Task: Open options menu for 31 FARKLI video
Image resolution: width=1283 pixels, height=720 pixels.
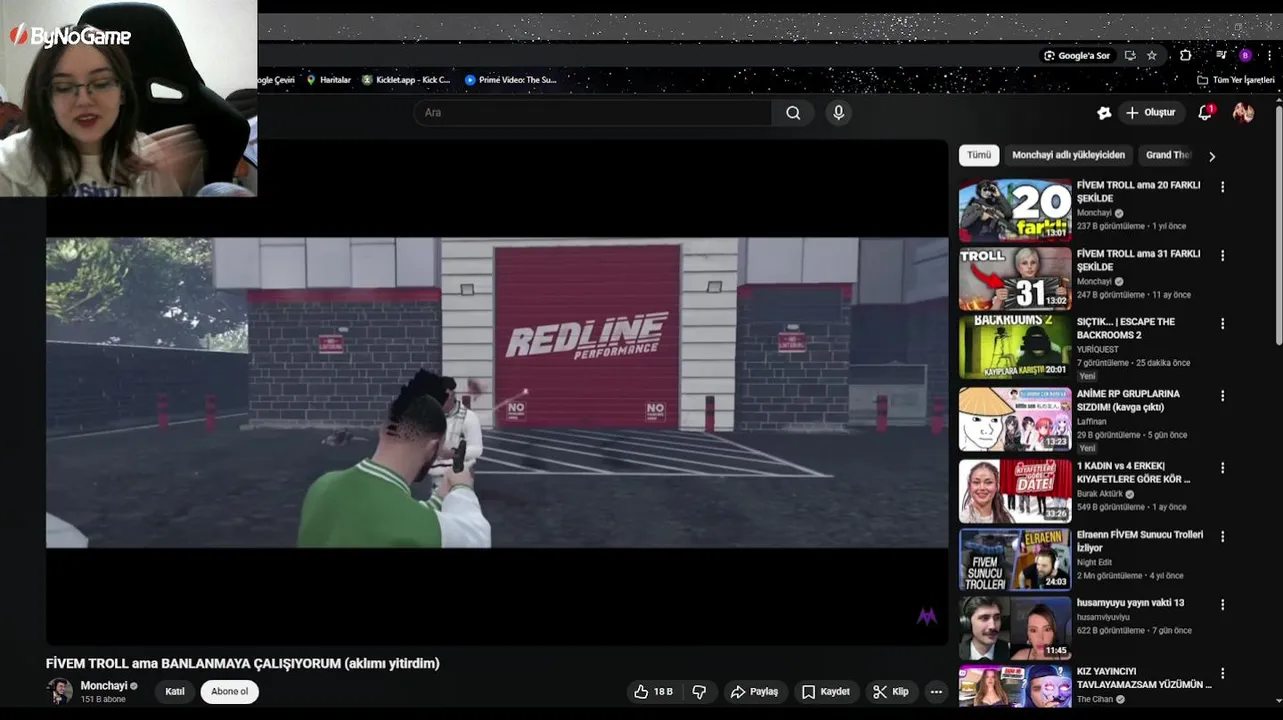Action: click(x=1222, y=255)
